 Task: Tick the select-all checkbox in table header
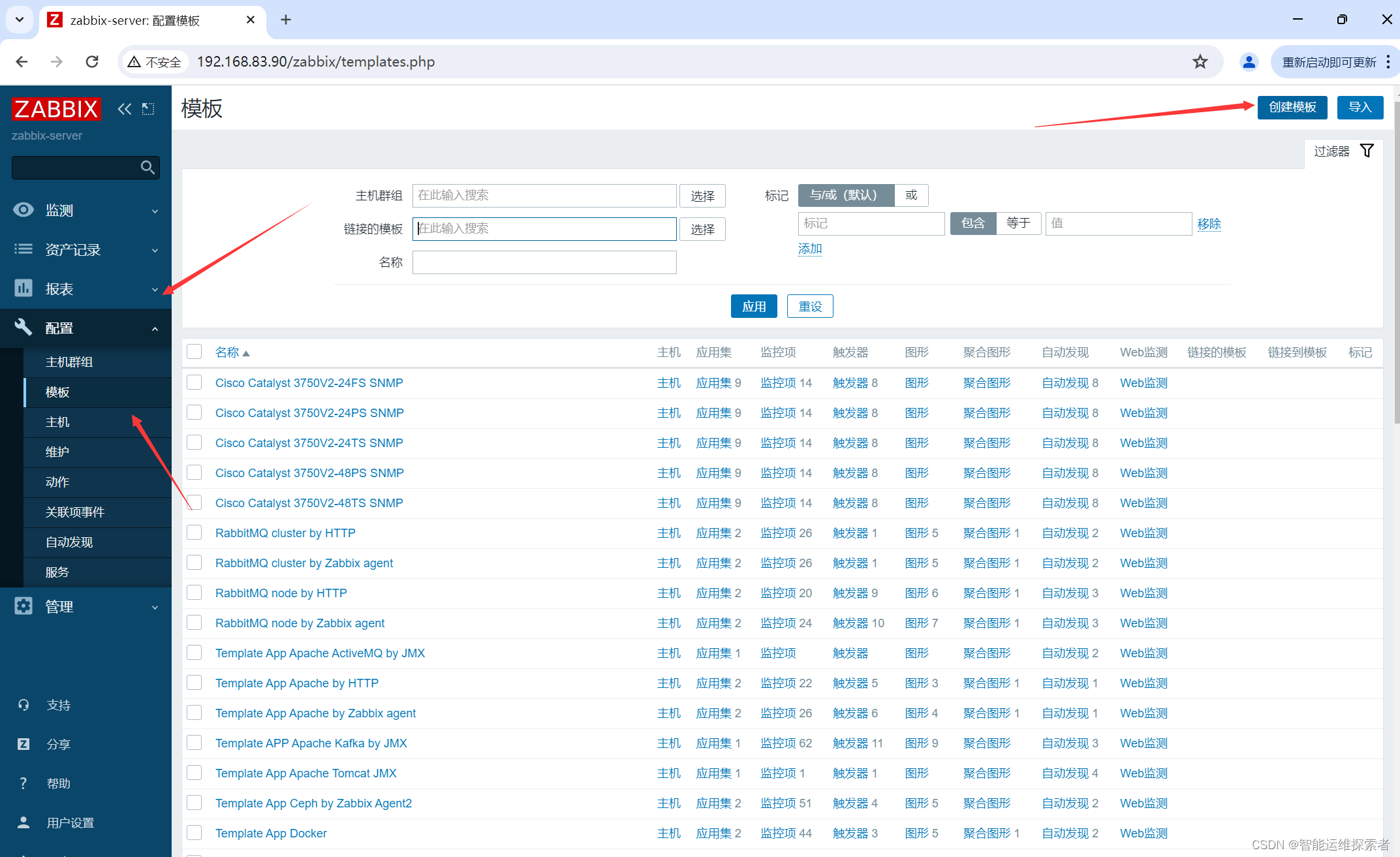[194, 352]
